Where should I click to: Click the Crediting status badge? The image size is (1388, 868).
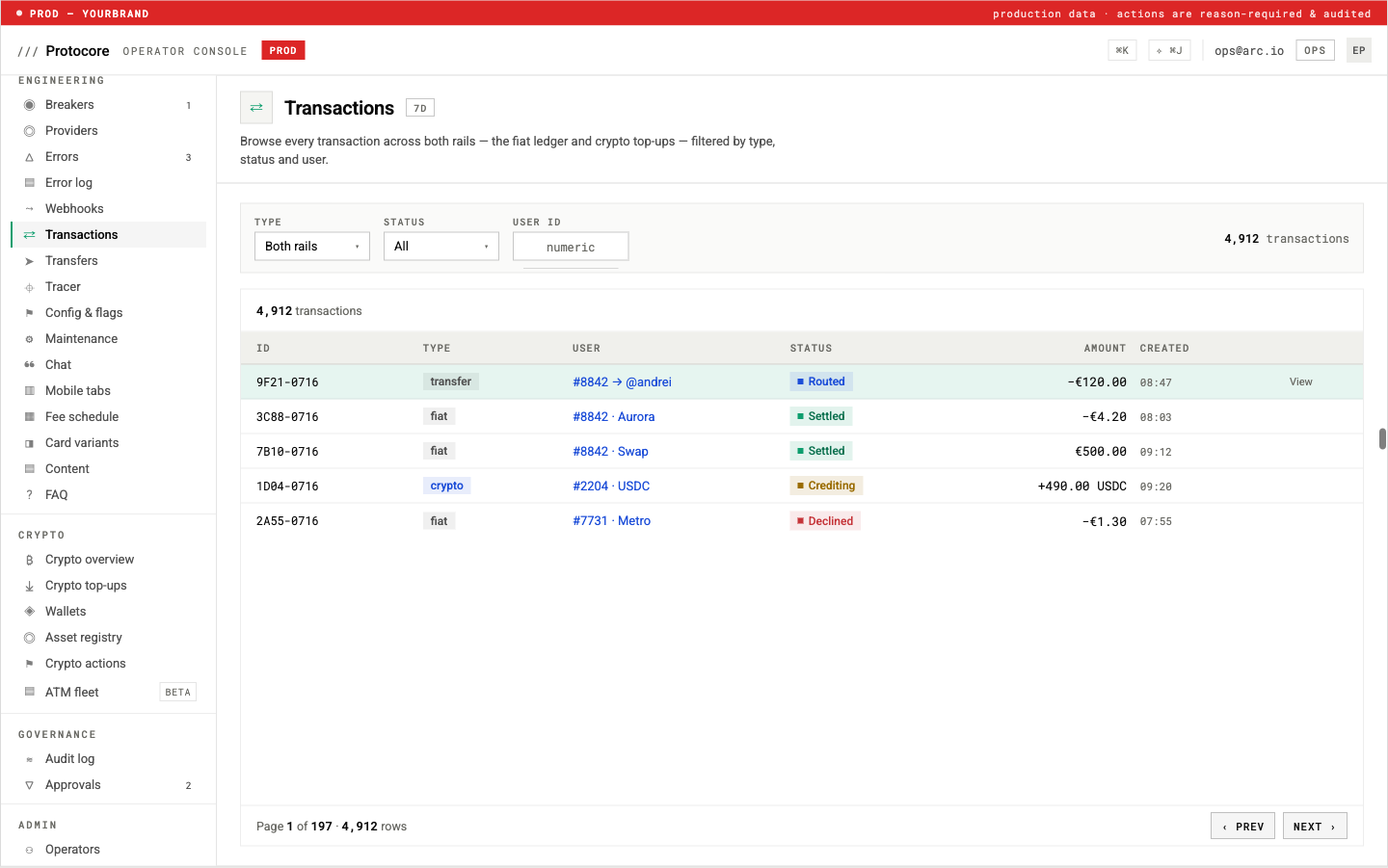(x=826, y=487)
